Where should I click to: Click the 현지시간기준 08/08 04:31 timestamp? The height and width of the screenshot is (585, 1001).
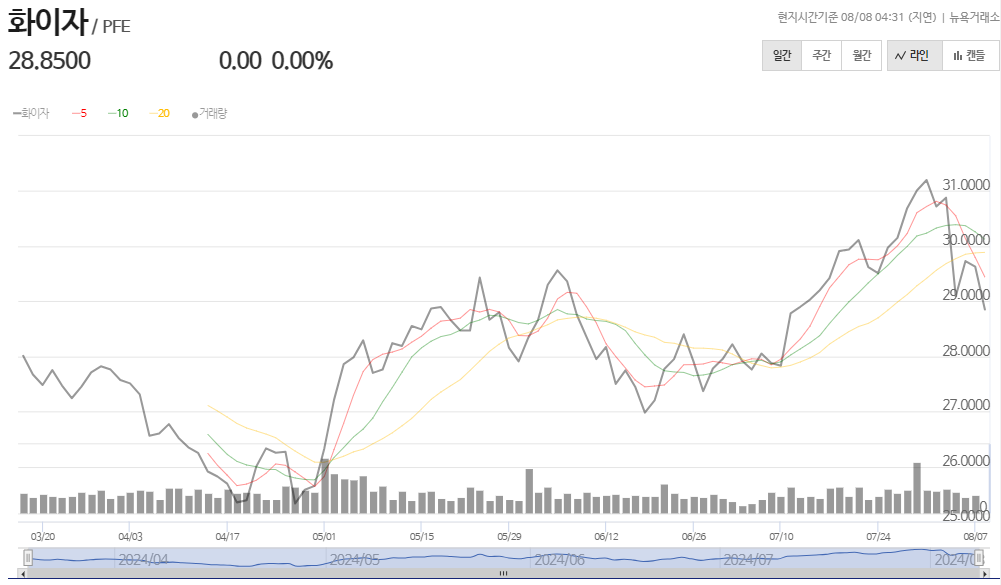(x=841, y=17)
